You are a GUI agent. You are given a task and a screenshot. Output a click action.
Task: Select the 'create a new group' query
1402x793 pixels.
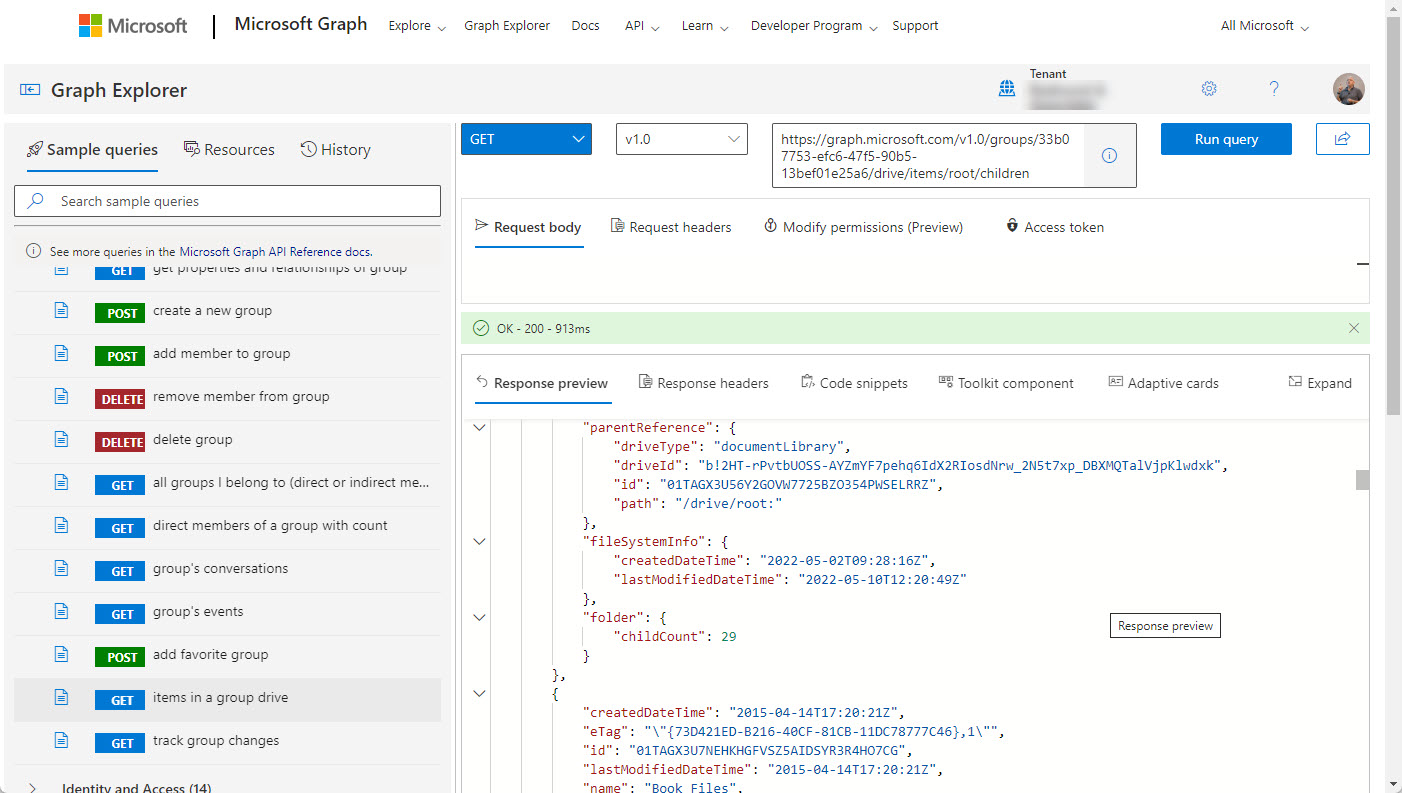pyautogui.click(x=228, y=311)
